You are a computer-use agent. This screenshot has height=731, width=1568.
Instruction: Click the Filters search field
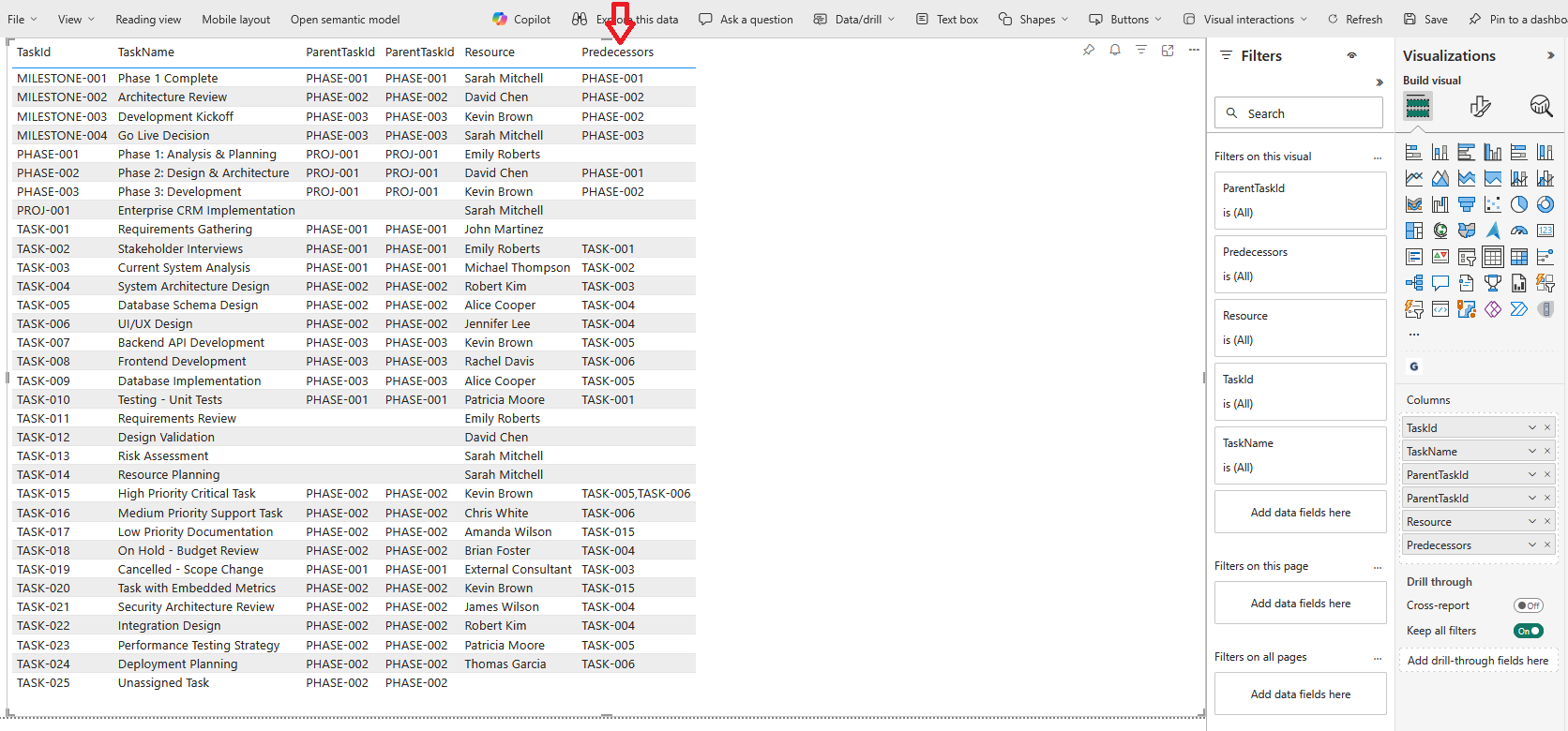click(1299, 113)
